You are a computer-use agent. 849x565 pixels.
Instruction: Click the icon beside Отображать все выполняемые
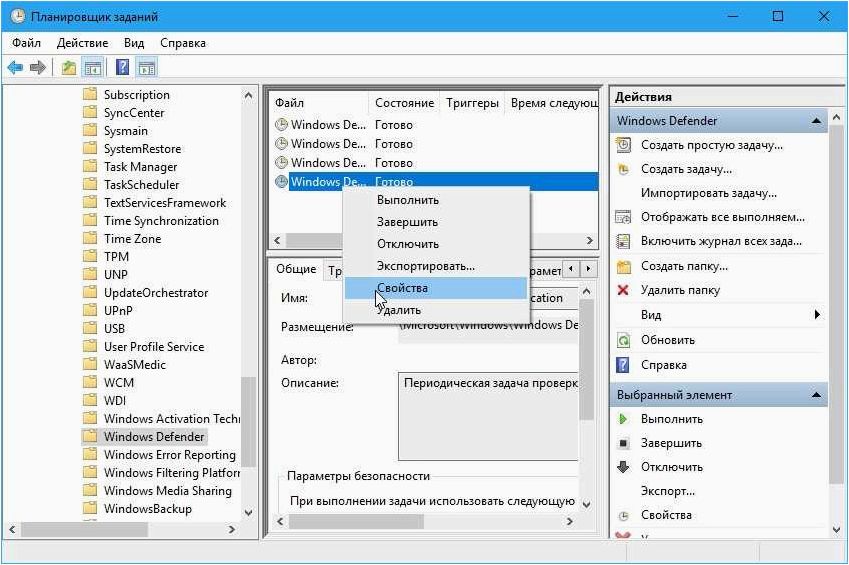[623, 217]
